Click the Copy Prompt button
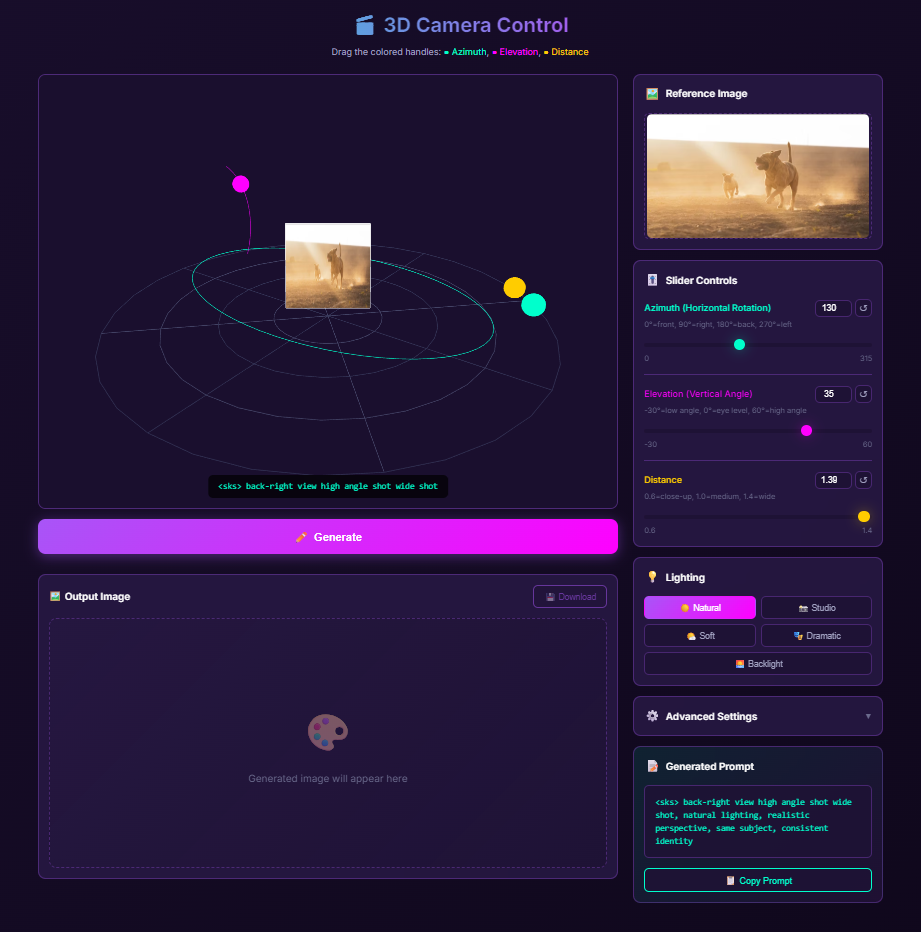This screenshot has width=921, height=932. (758, 880)
